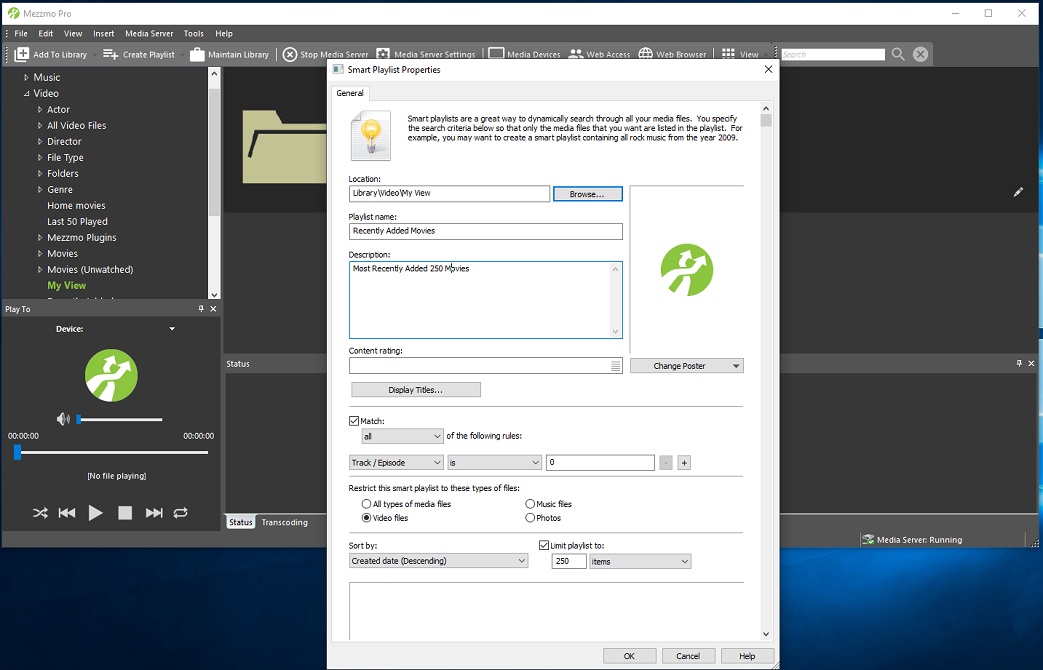Pin the Status panel
Image resolution: width=1043 pixels, height=670 pixels.
(x=1019, y=363)
